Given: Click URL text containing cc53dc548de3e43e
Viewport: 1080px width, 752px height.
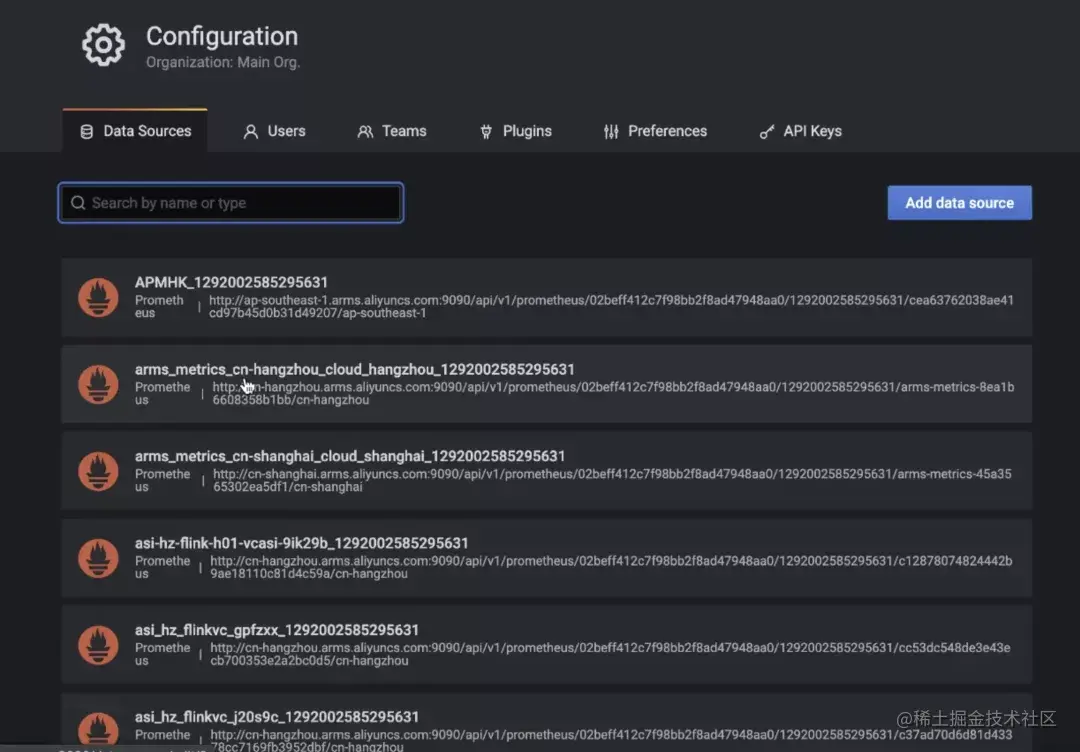Looking at the screenshot, I should coord(610,654).
